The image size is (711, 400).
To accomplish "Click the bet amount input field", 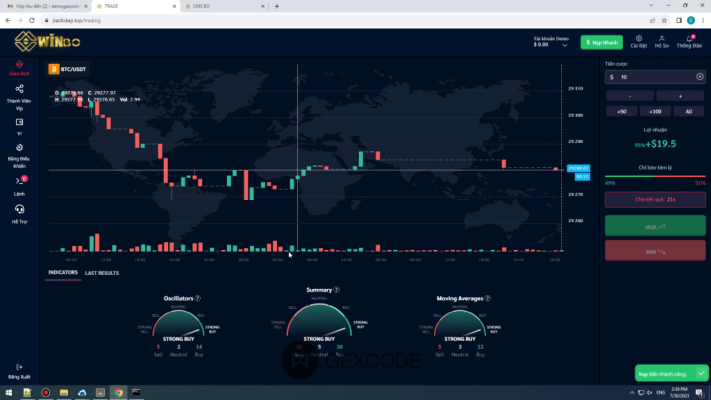I will 655,77.
